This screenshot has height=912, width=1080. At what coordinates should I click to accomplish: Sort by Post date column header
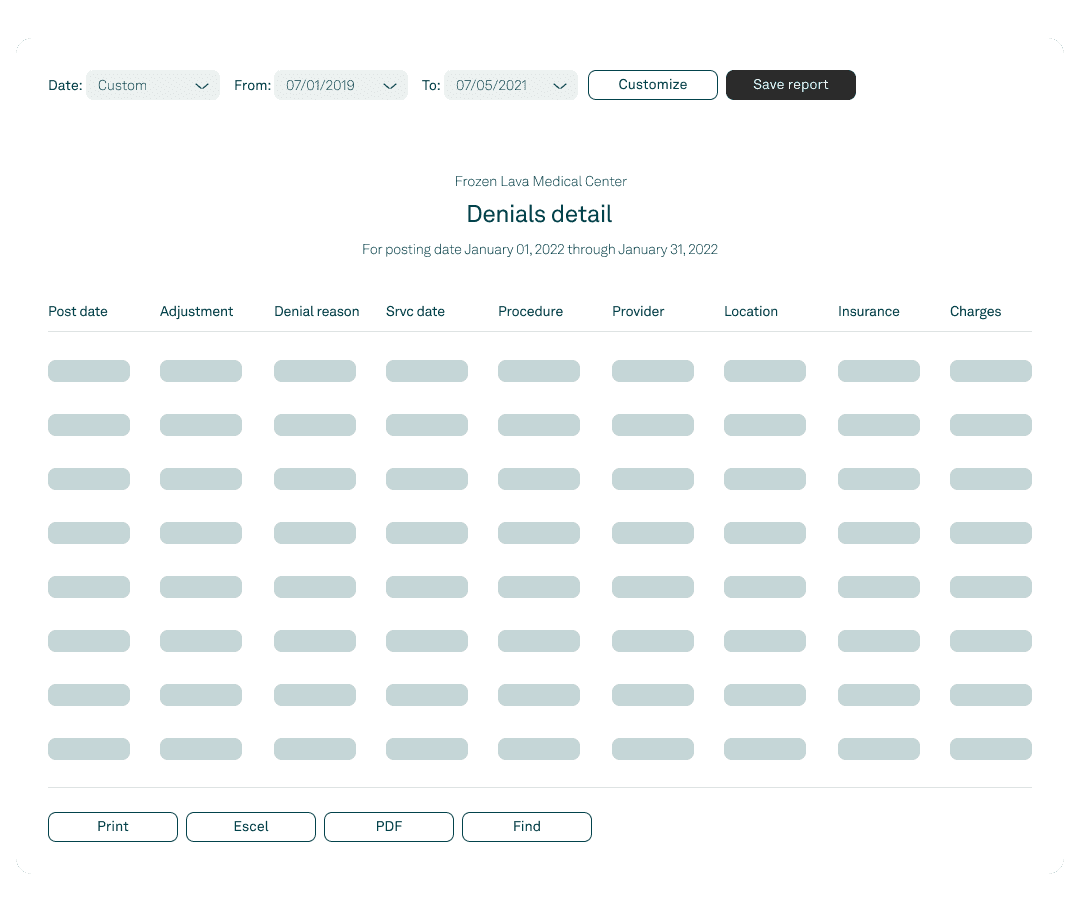click(78, 312)
